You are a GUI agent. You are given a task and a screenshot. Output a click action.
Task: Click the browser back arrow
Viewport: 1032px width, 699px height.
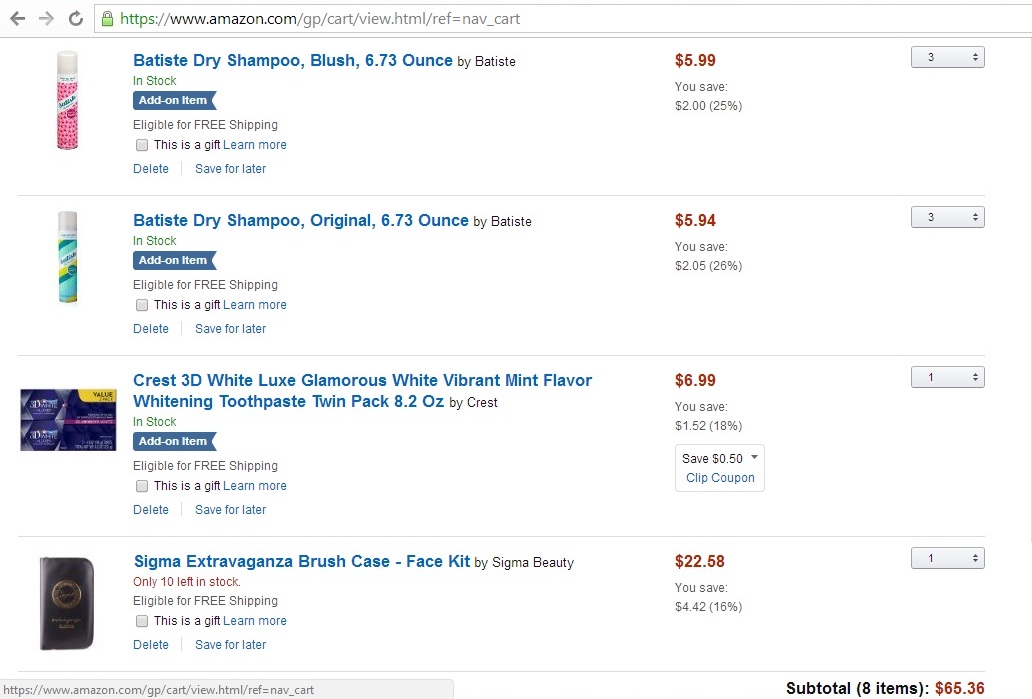[17, 19]
